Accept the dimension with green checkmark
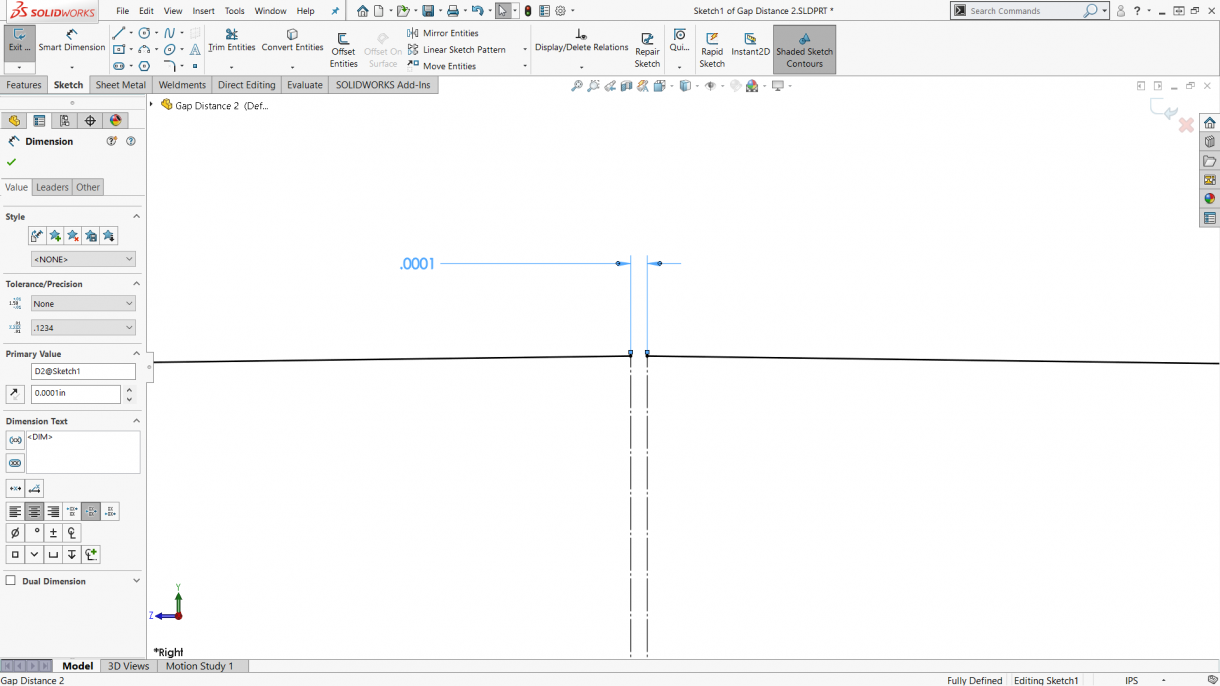The width and height of the screenshot is (1220, 686). pyautogui.click(x=12, y=162)
